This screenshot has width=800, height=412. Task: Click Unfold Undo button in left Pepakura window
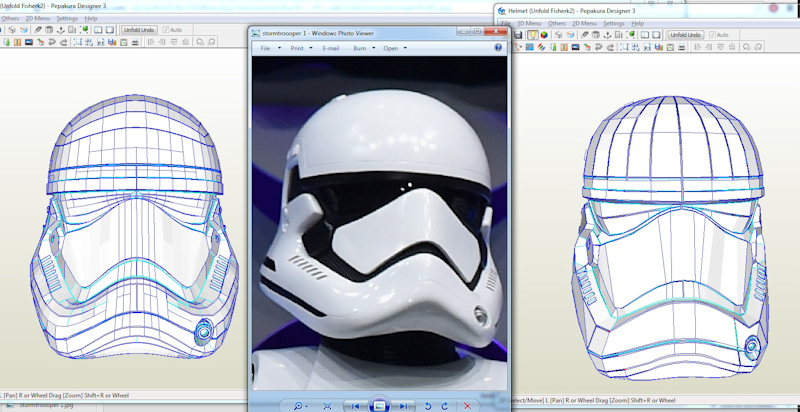[139, 30]
